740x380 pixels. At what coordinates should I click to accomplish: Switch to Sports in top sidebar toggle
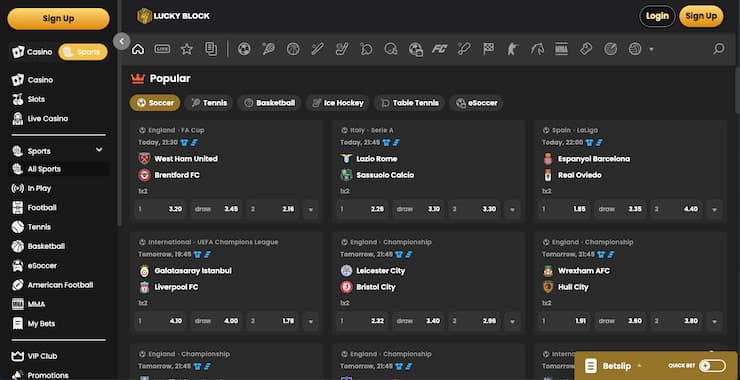point(83,52)
